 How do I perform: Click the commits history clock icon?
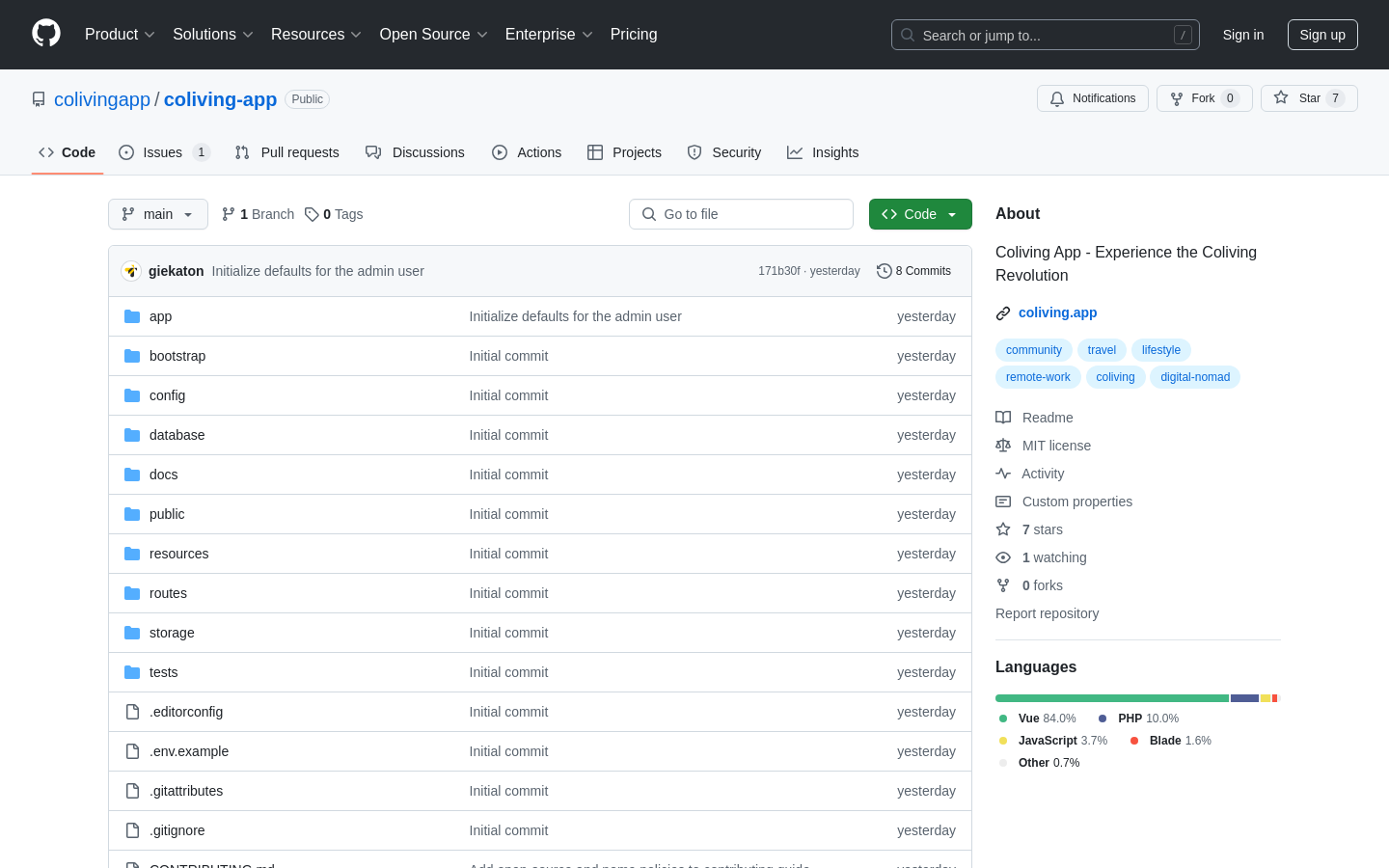click(884, 271)
